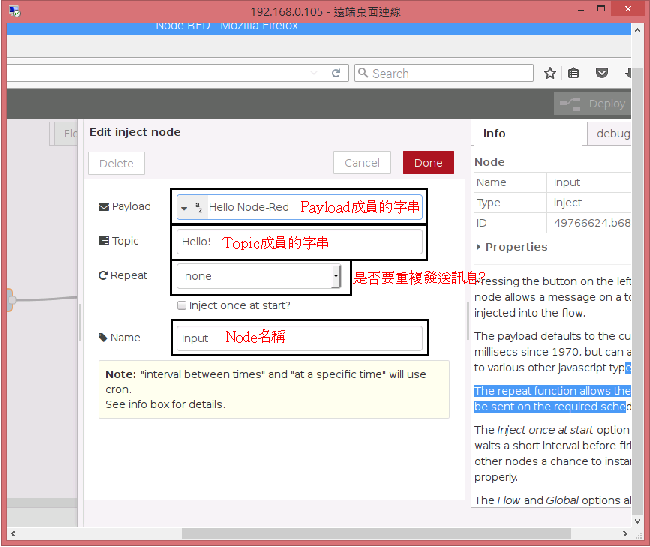Image resolution: width=650 pixels, height=547 pixels.
Task: Click the remote desktop title bar icon
Action: [x=15, y=11]
